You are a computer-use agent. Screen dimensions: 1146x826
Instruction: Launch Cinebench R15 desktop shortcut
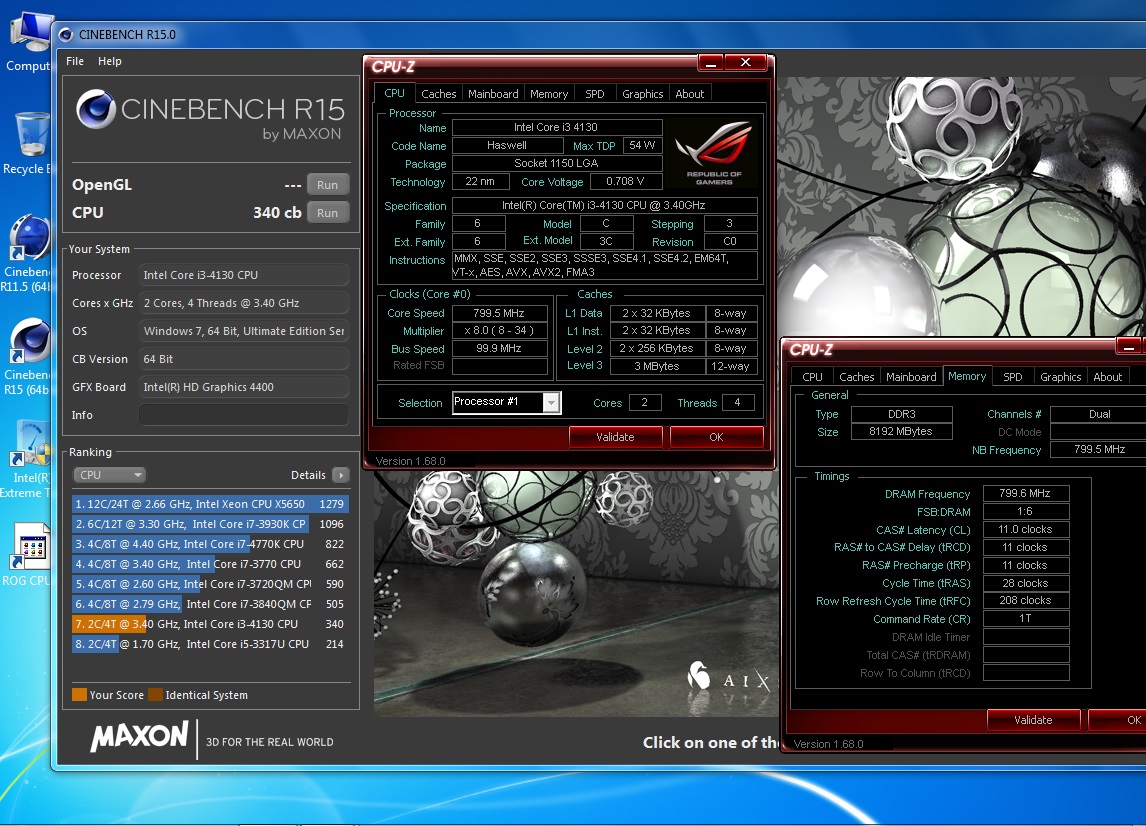pyautogui.click(x=26, y=357)
